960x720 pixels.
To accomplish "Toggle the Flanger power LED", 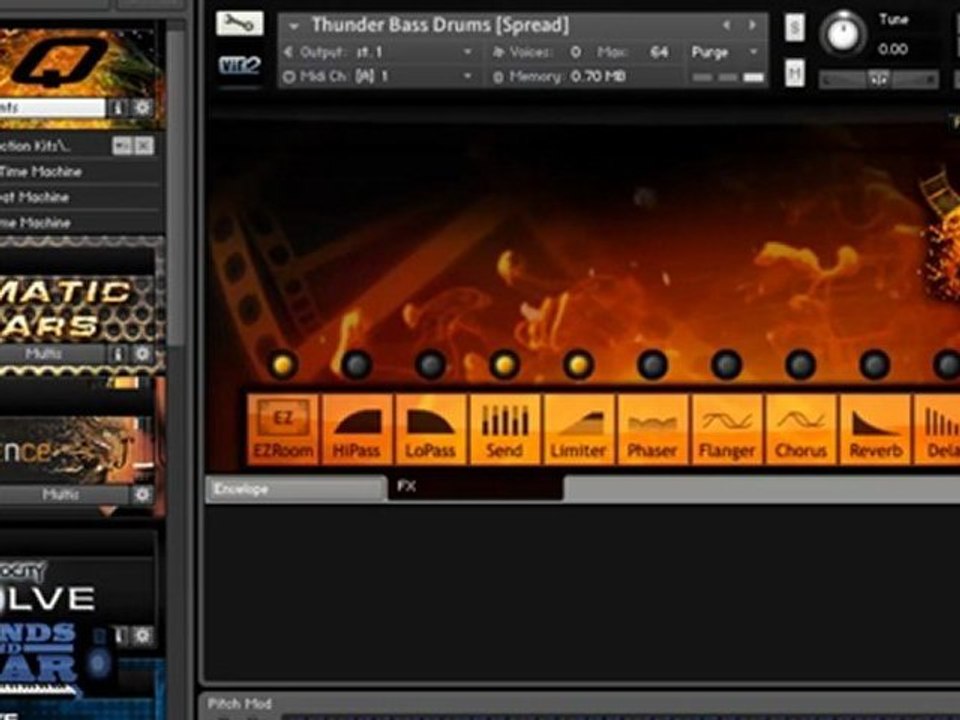I will pyautogui.click(x=727, y=365).
